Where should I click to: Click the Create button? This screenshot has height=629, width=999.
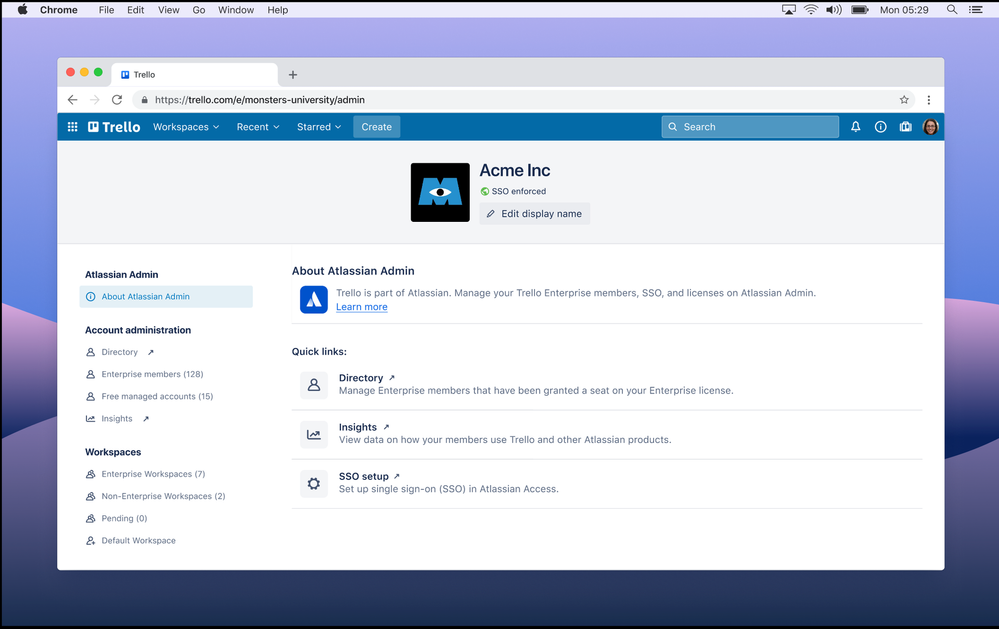377,127
